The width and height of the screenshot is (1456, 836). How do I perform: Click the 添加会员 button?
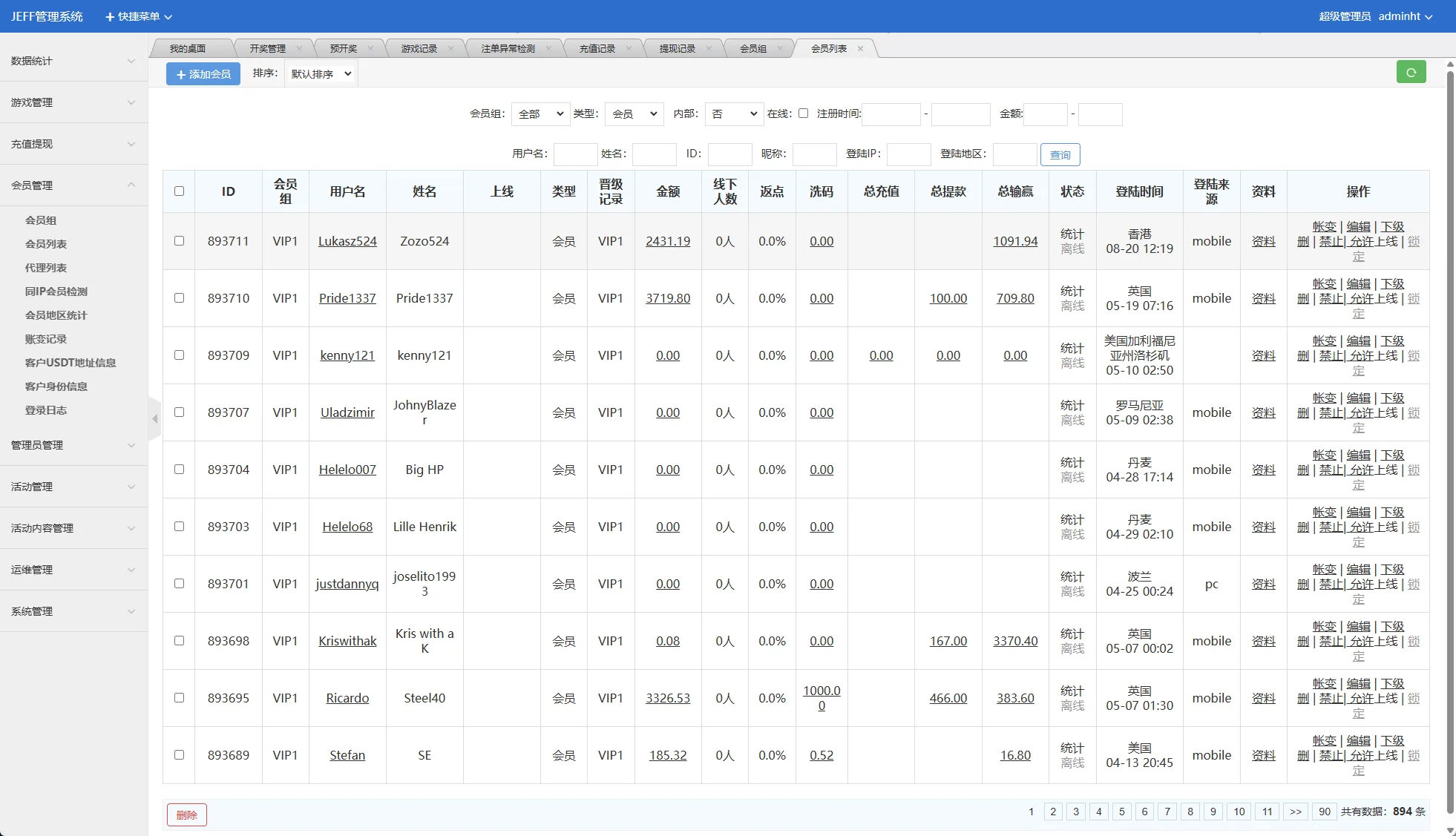click(203, 74)
